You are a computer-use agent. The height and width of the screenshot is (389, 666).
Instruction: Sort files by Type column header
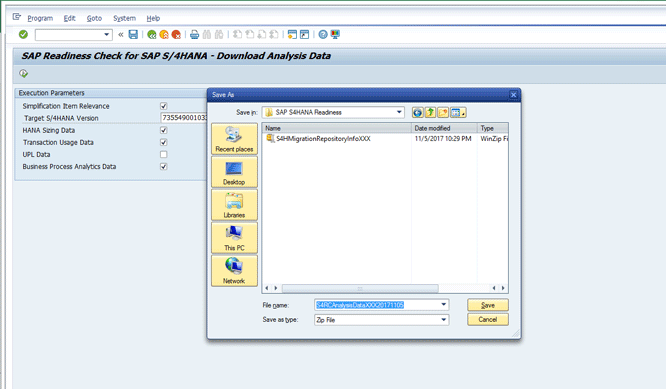tap(493, 128)
